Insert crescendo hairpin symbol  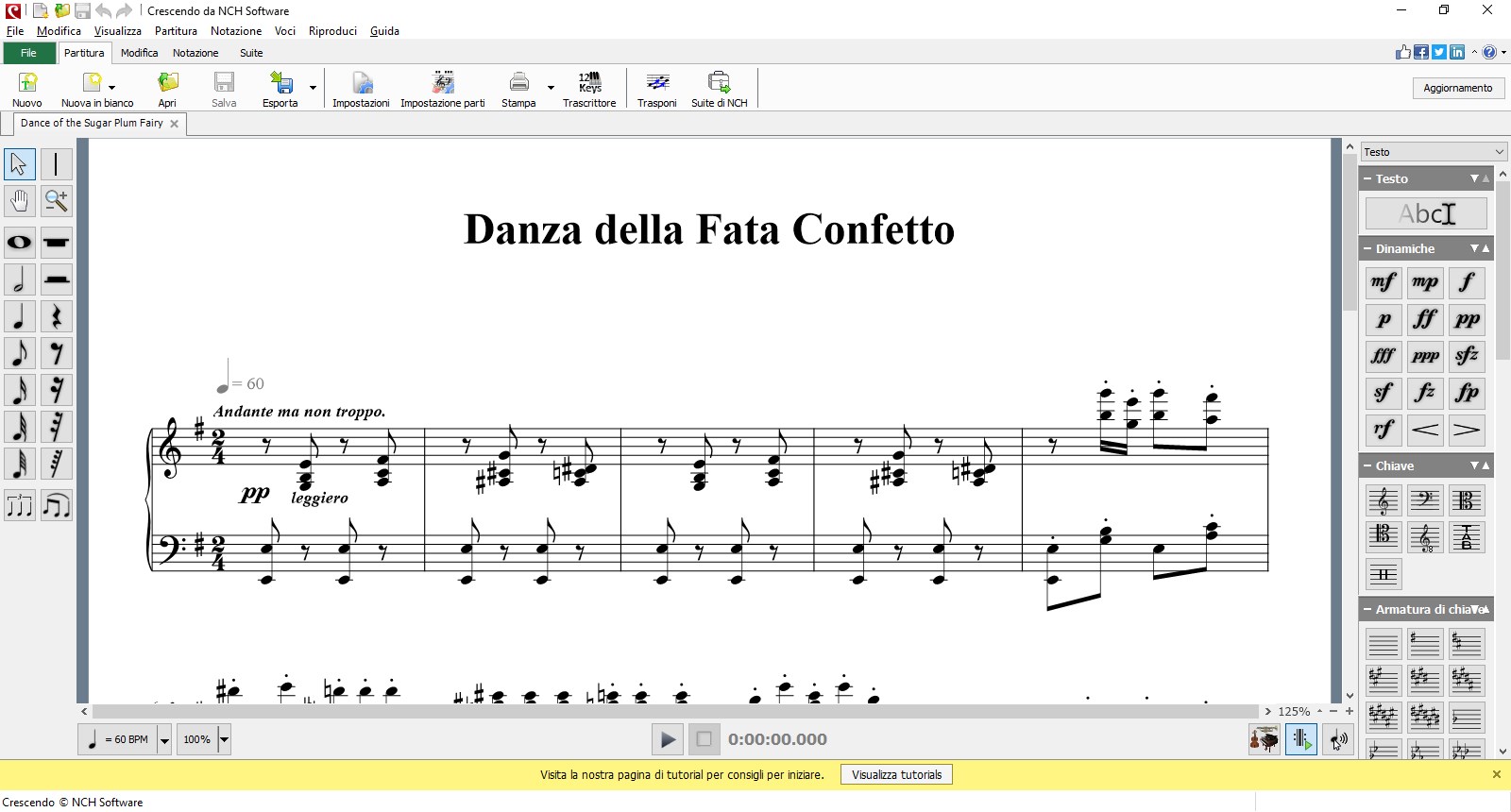click(1425, 430)
